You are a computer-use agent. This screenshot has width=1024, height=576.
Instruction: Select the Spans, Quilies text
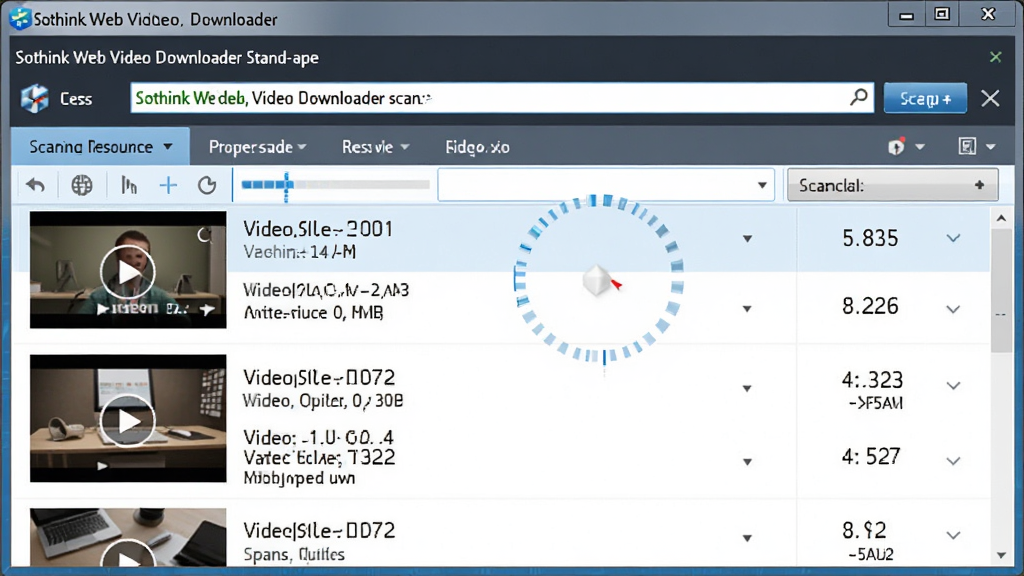pyautogui.click(x=294, y=554)
